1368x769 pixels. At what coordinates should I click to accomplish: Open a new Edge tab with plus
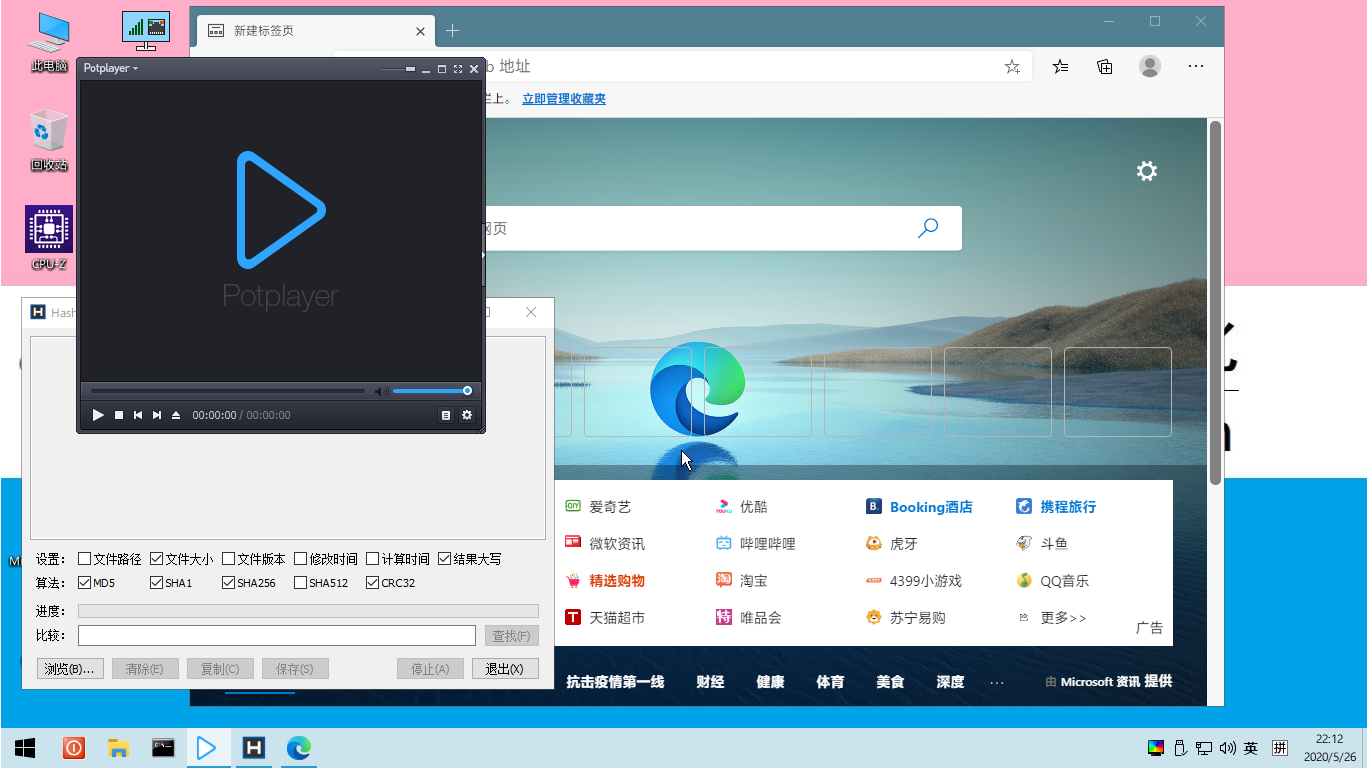[x=452, y=31]
